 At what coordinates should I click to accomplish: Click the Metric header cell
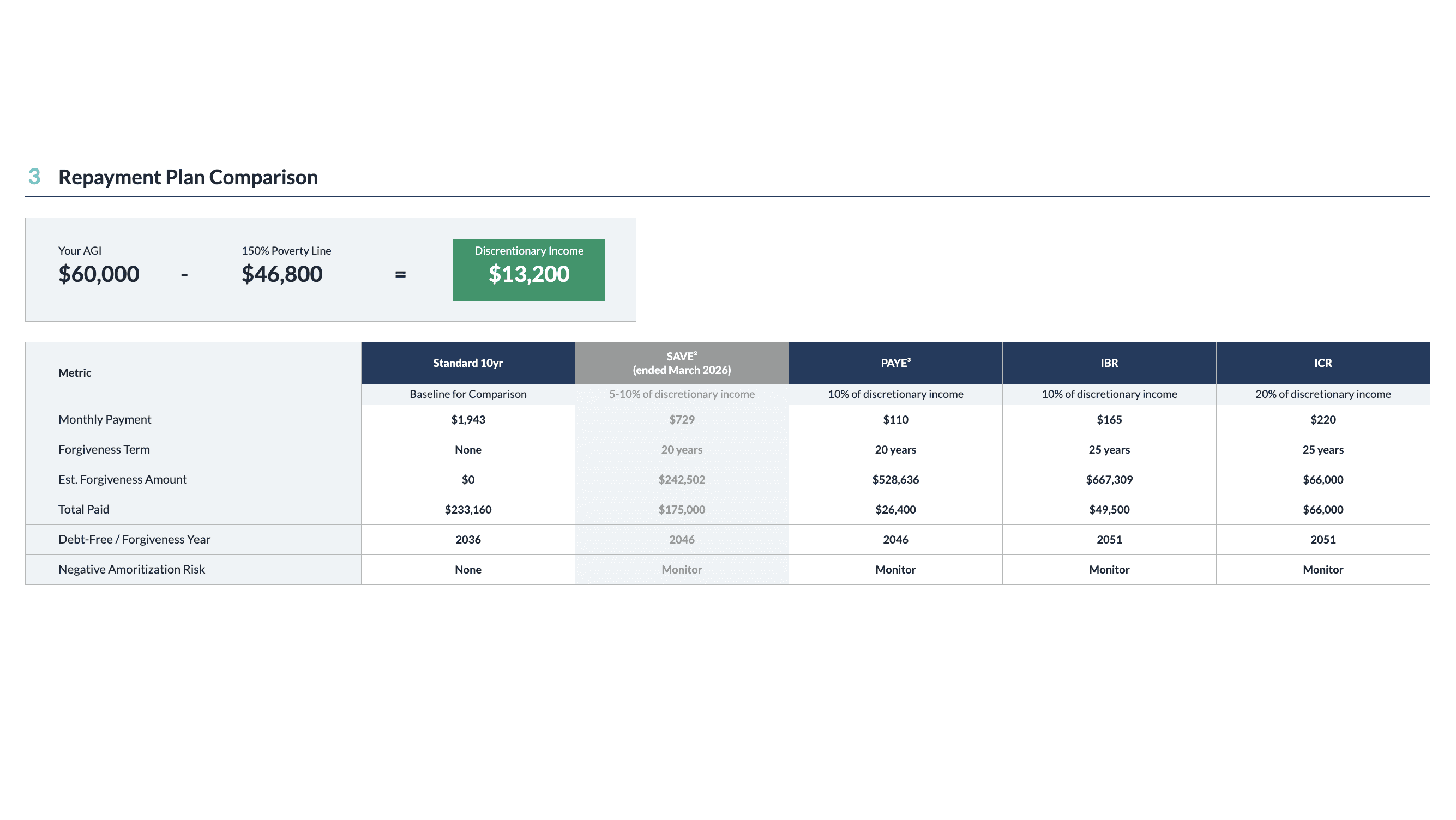click(x=75, y=373)
